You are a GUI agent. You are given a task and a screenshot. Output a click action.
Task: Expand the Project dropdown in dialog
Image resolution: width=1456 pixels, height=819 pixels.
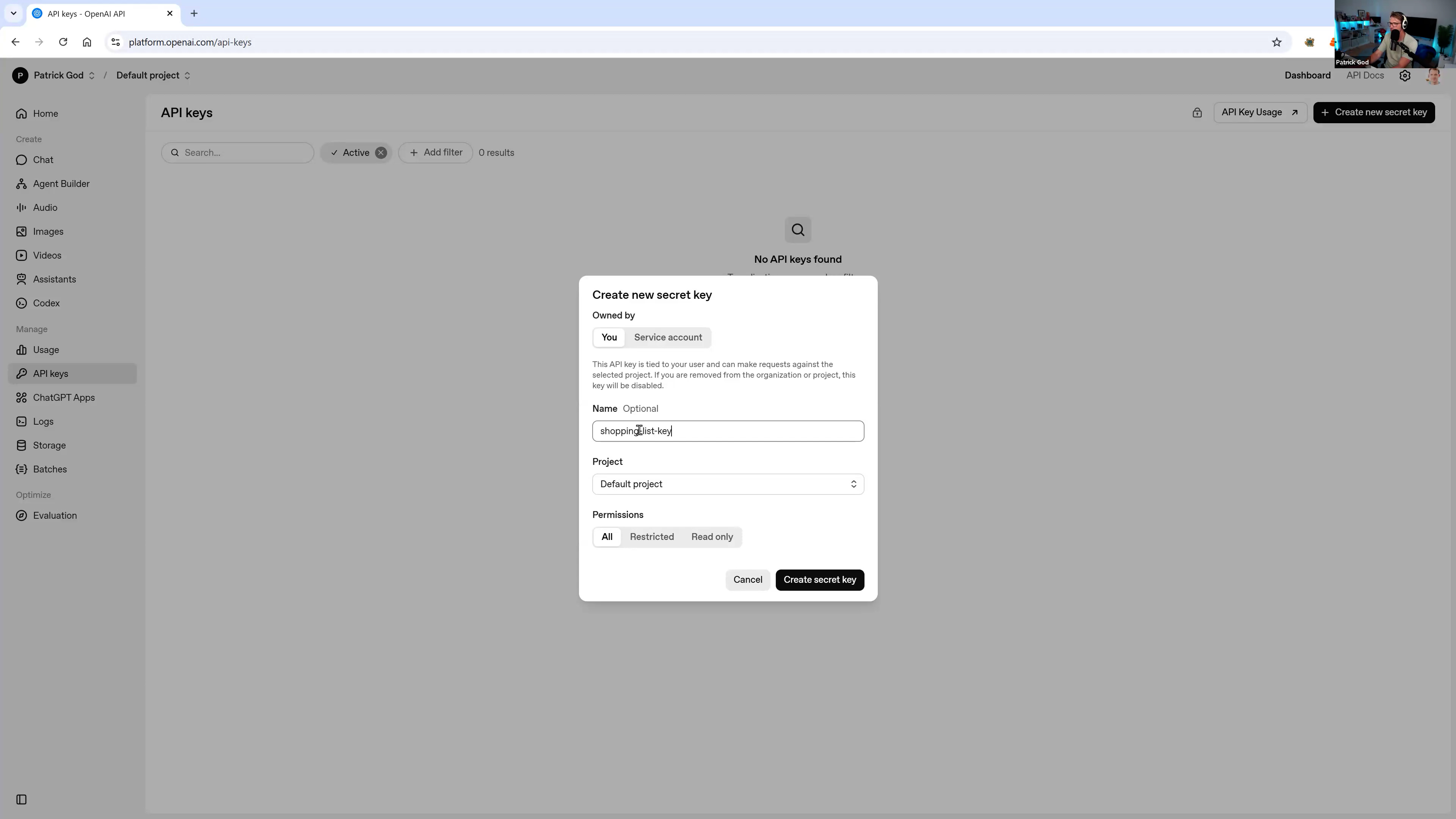click(x=728, y=485)
